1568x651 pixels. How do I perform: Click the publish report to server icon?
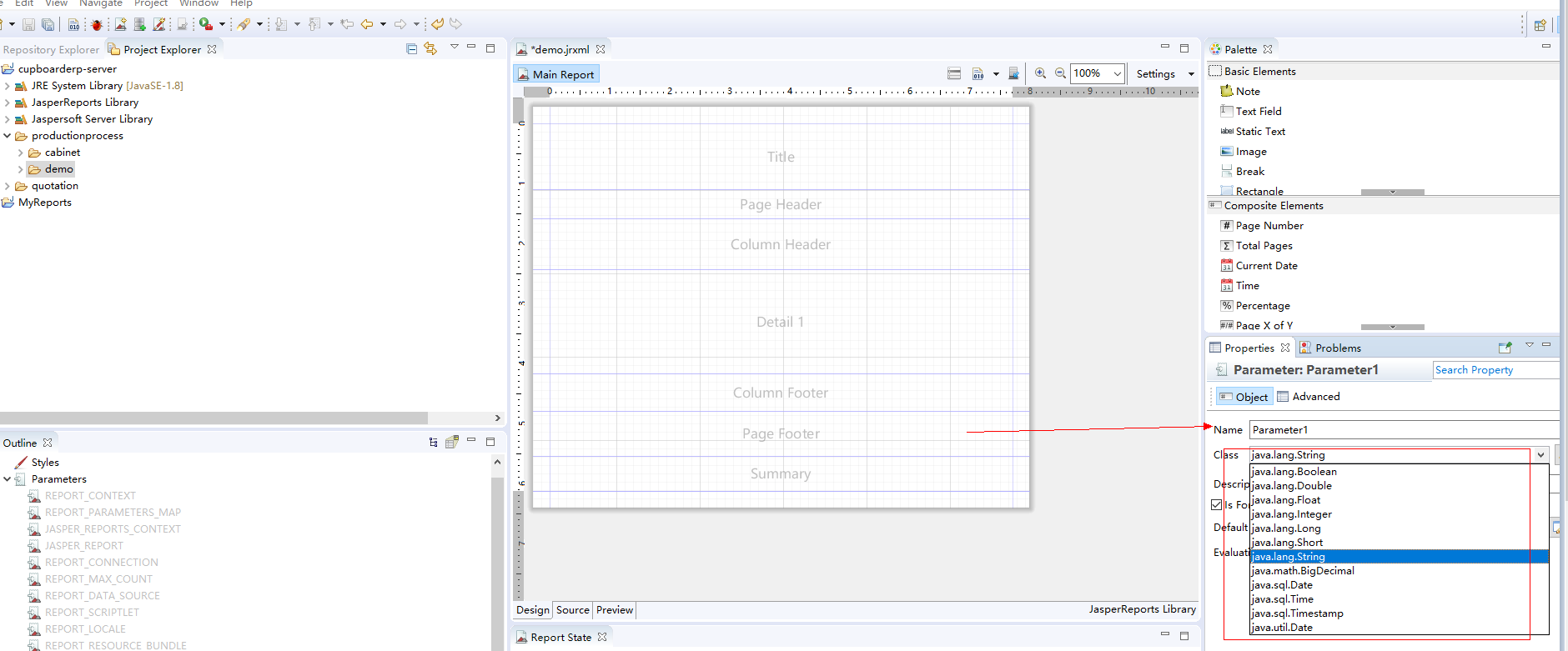pyautogui.click(x=1013, y=73)
